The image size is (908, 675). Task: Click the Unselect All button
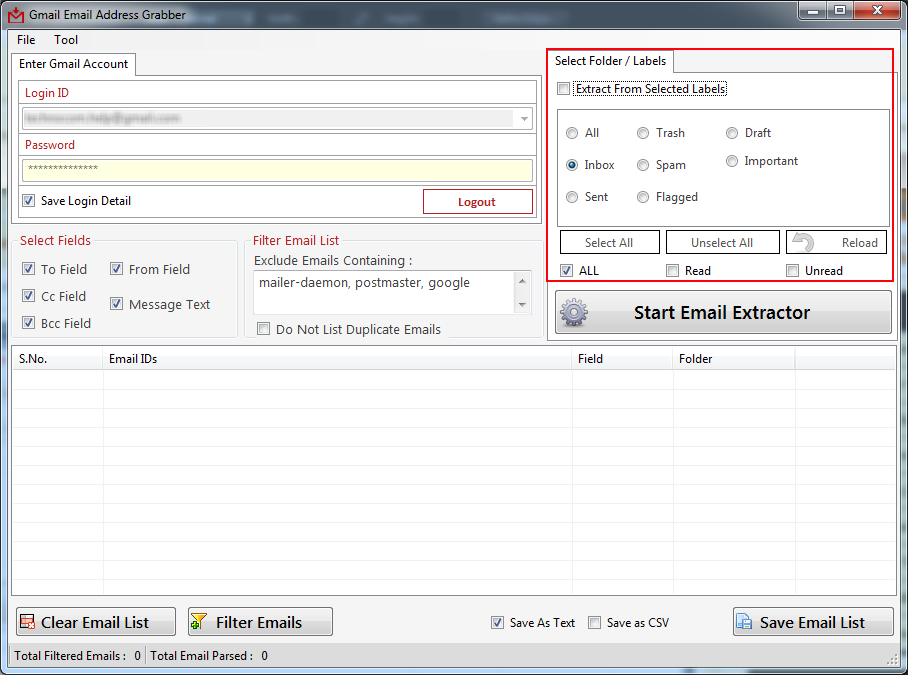pyautogui.click(x=722, y=243)
